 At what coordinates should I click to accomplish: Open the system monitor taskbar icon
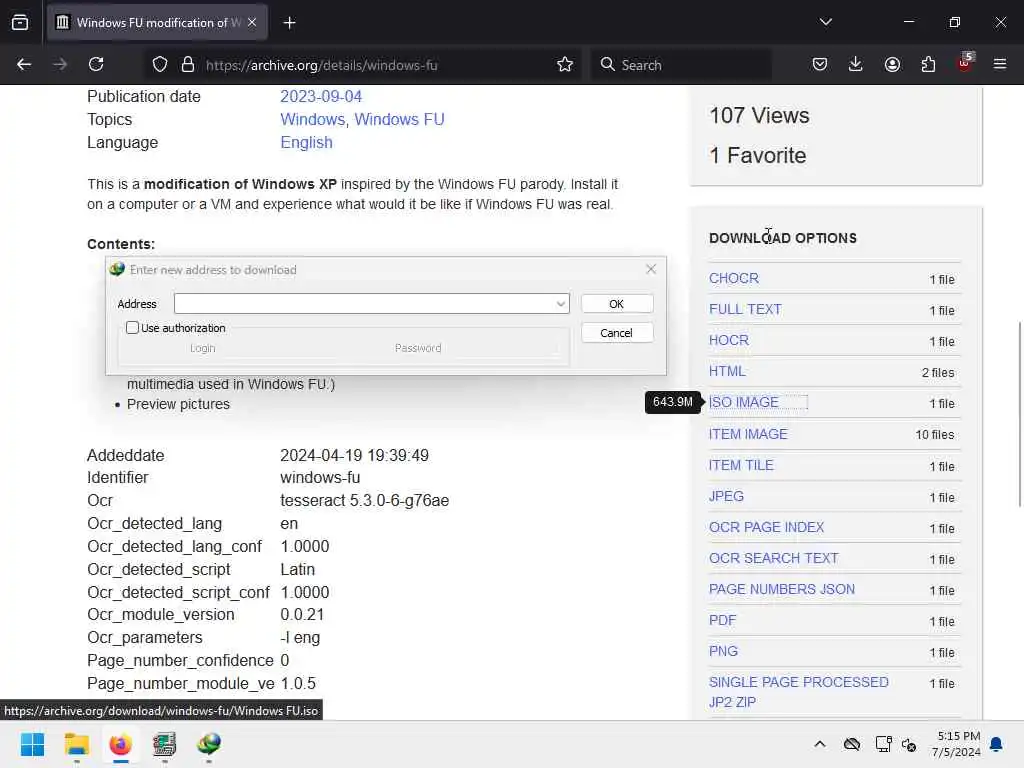(x=165, y=744)
